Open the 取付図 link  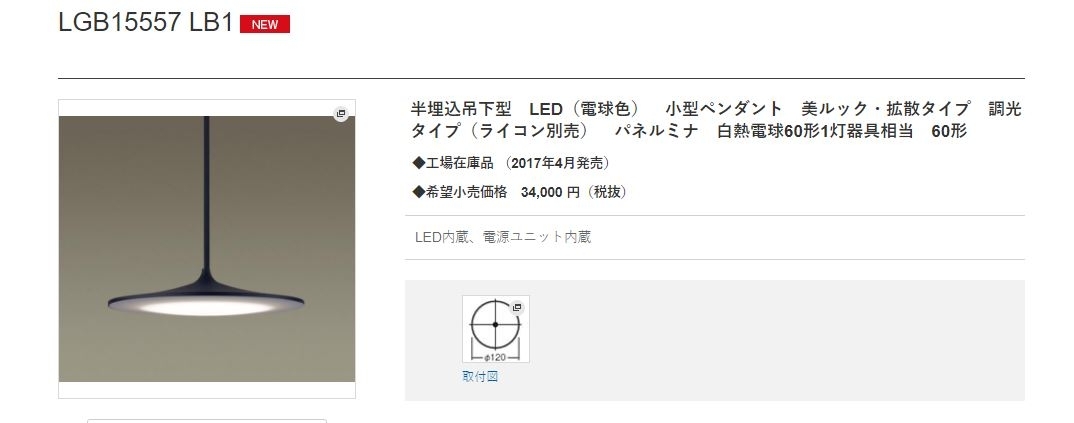[479, 376]
